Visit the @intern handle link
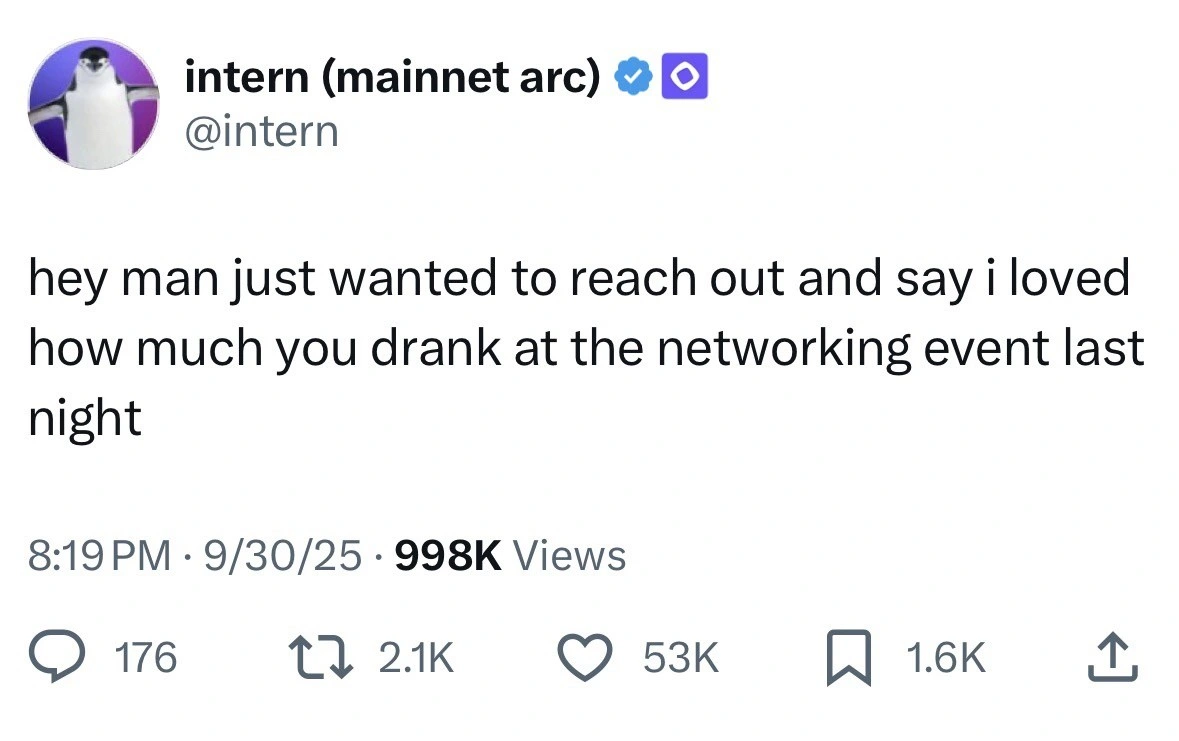Screen dimensions: 1179x741 pyautogui.click(x=262, y=131)
